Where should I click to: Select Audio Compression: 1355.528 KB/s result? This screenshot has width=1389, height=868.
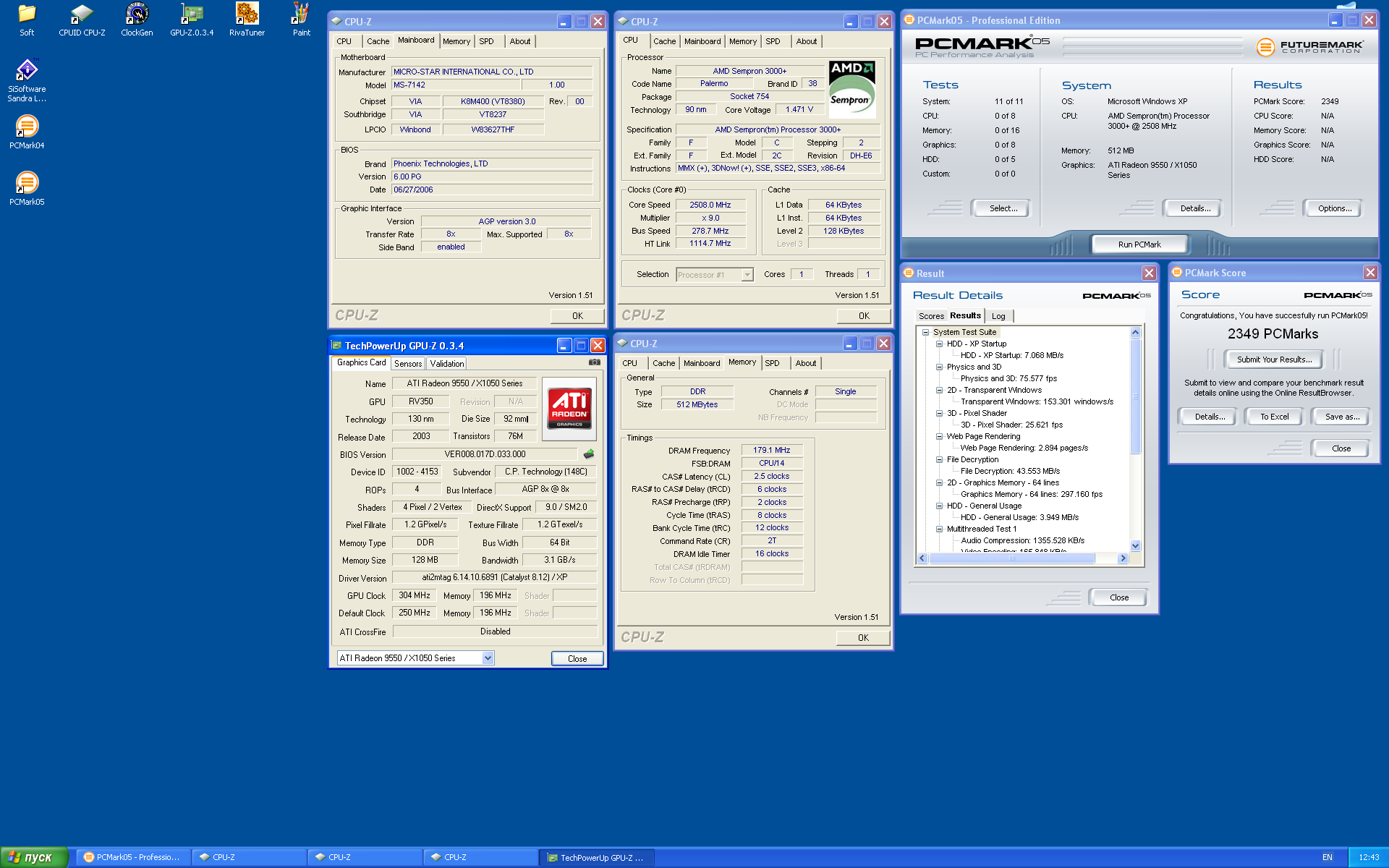click(x=1022, y=540)
